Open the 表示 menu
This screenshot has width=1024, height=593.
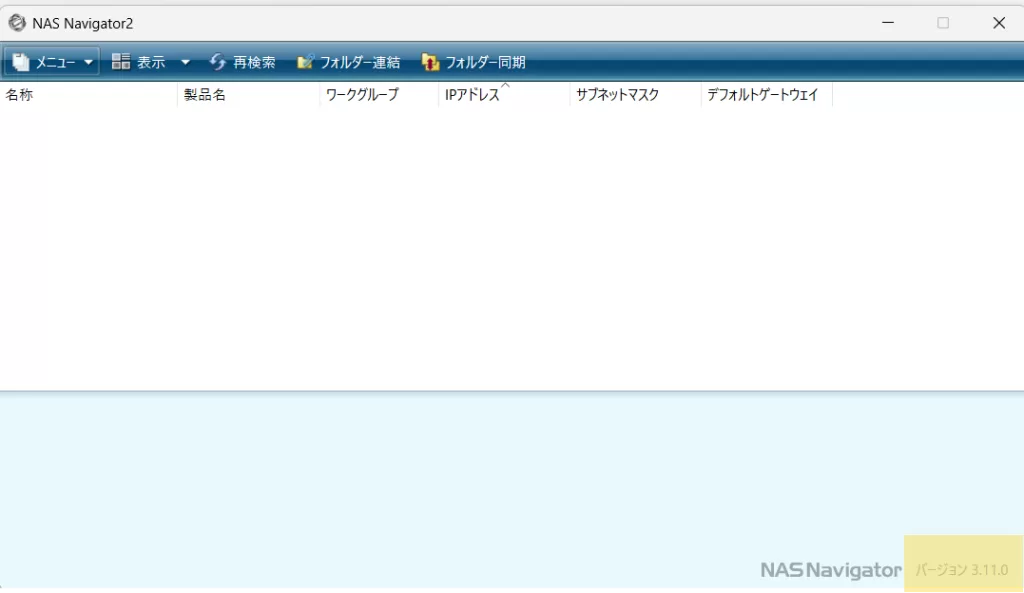150,61
